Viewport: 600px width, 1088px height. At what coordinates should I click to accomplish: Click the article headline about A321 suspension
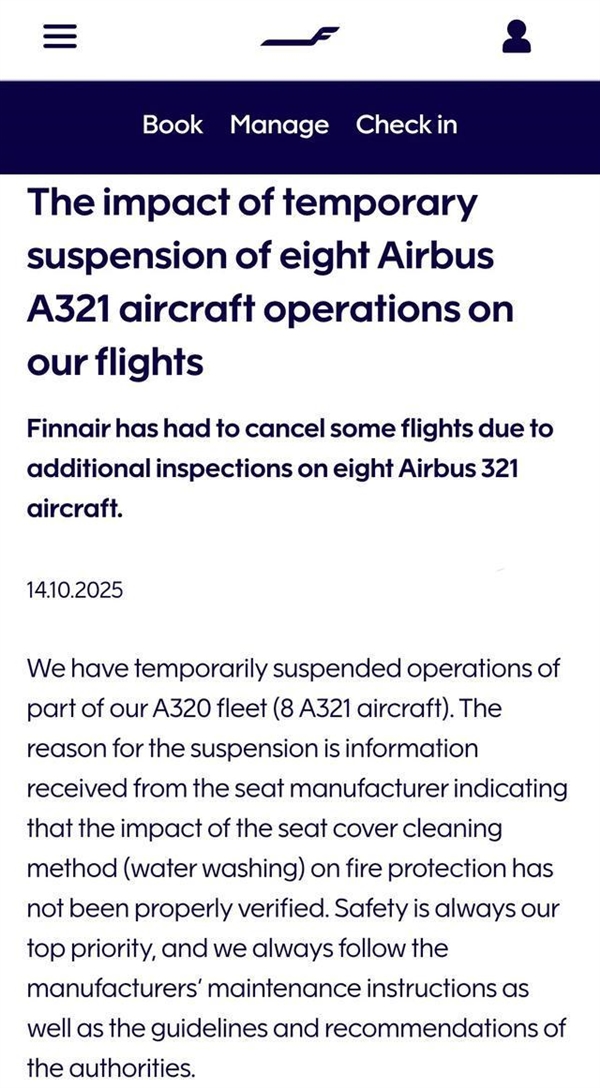270,282
